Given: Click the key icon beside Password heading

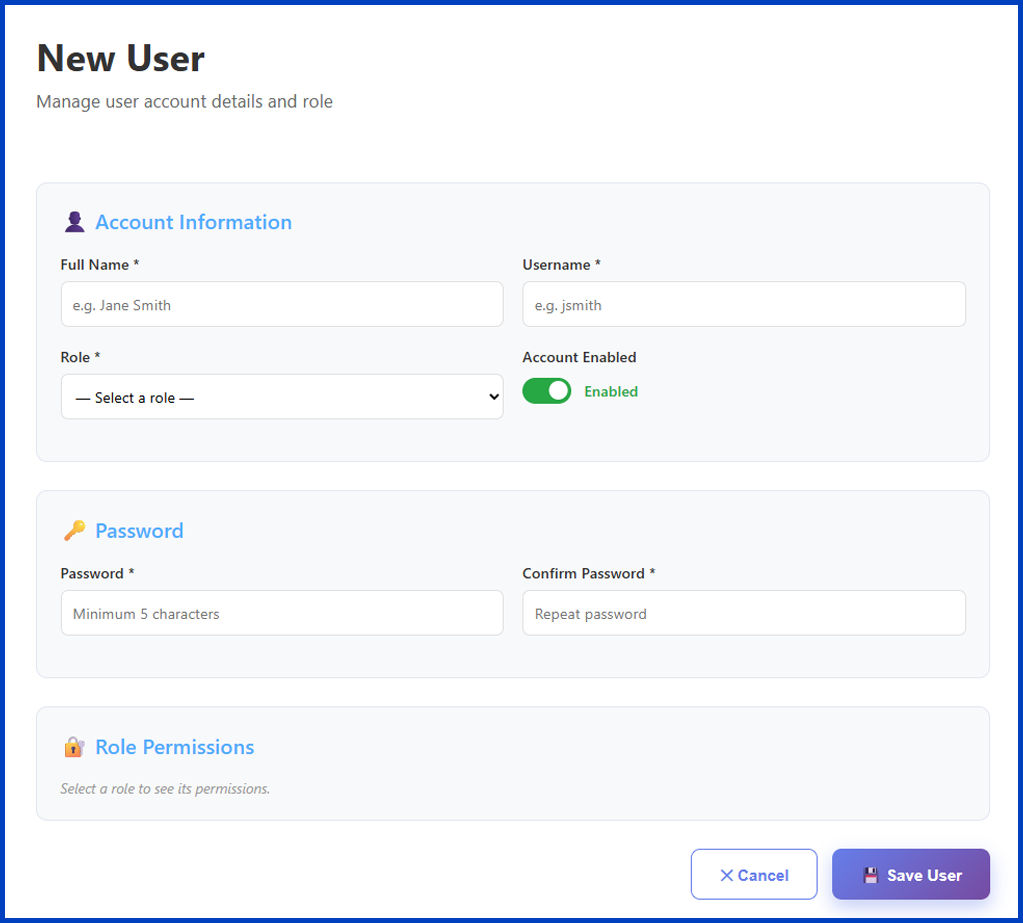Looking at the screenshot, I should click(74, 530).
